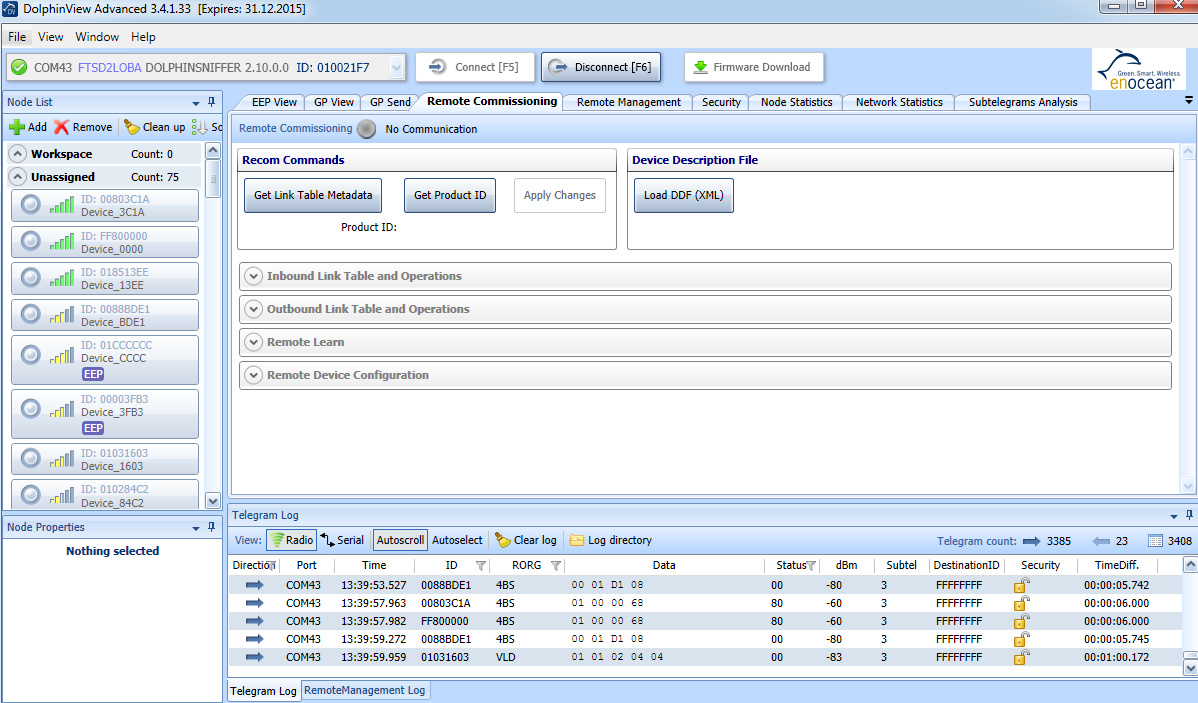This screenshot has height=703, width=1198.
Task: Expand Remote Device Configuration section
Action: point(254,375)
